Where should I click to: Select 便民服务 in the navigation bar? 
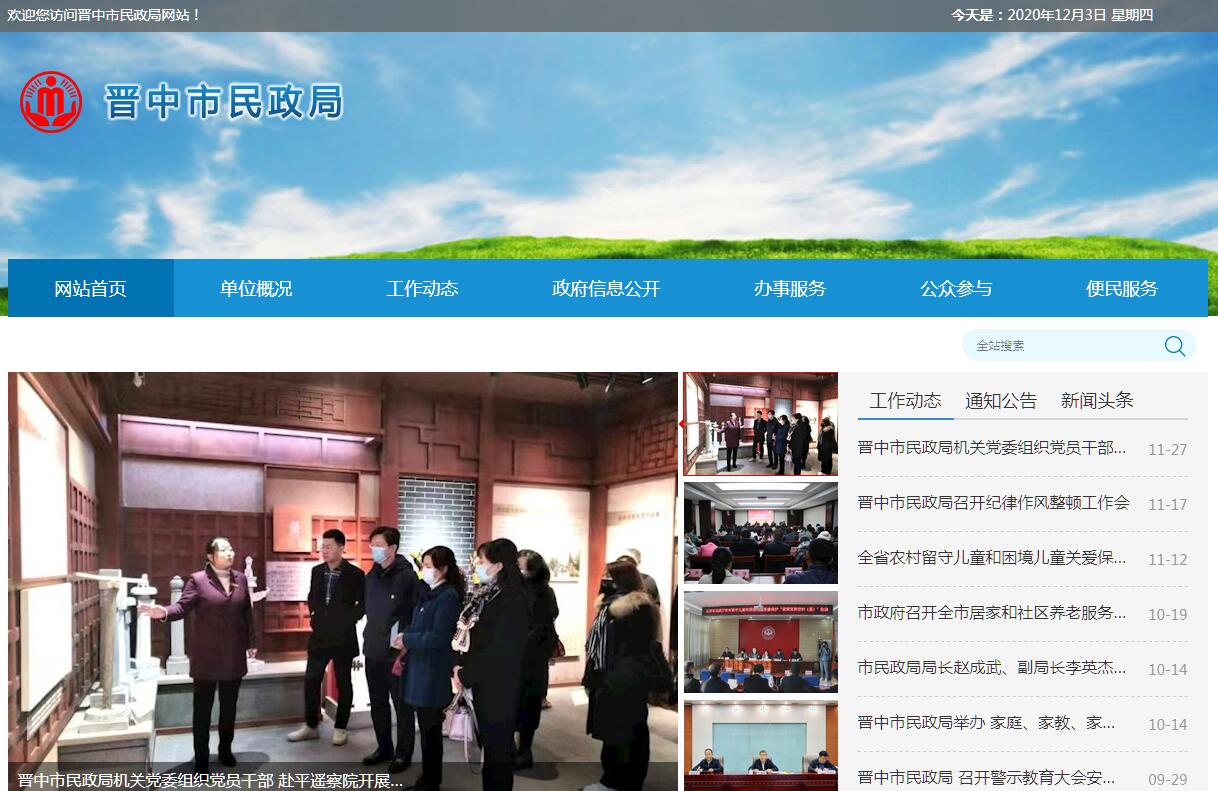[x=1121, y=289]
